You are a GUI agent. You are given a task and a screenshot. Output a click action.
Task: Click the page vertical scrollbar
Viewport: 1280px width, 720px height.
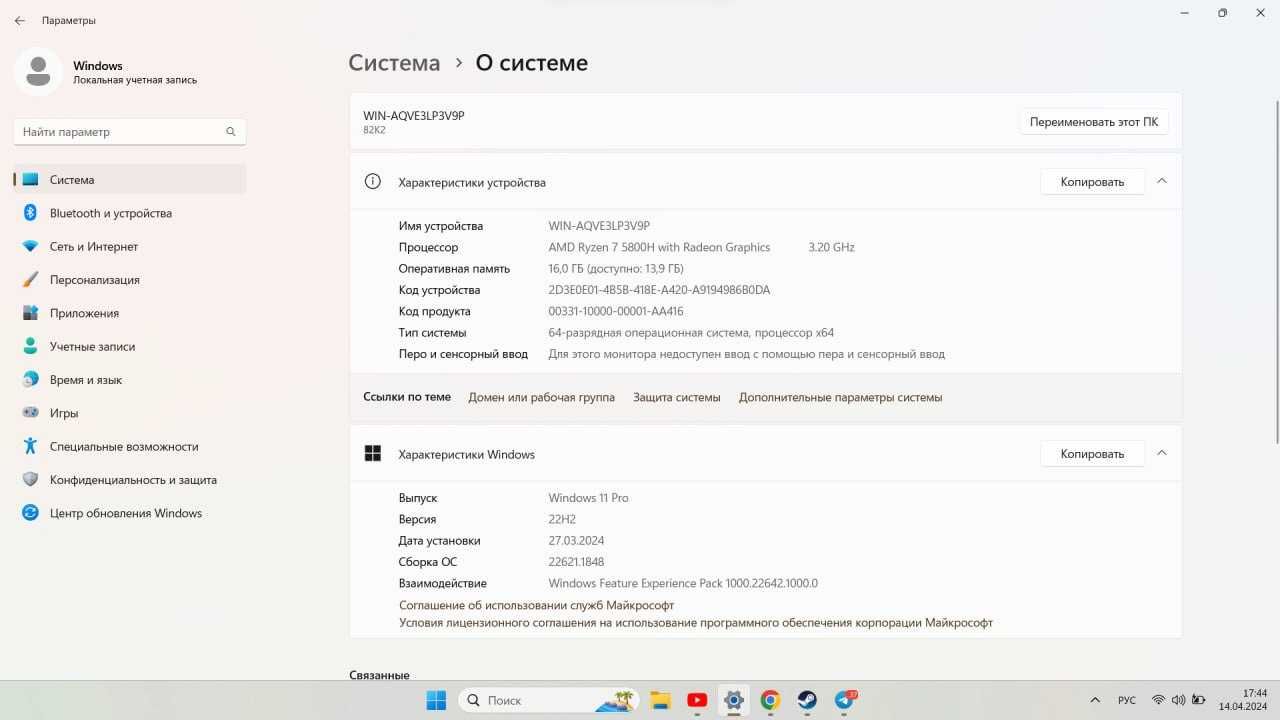click(1275, 270)
